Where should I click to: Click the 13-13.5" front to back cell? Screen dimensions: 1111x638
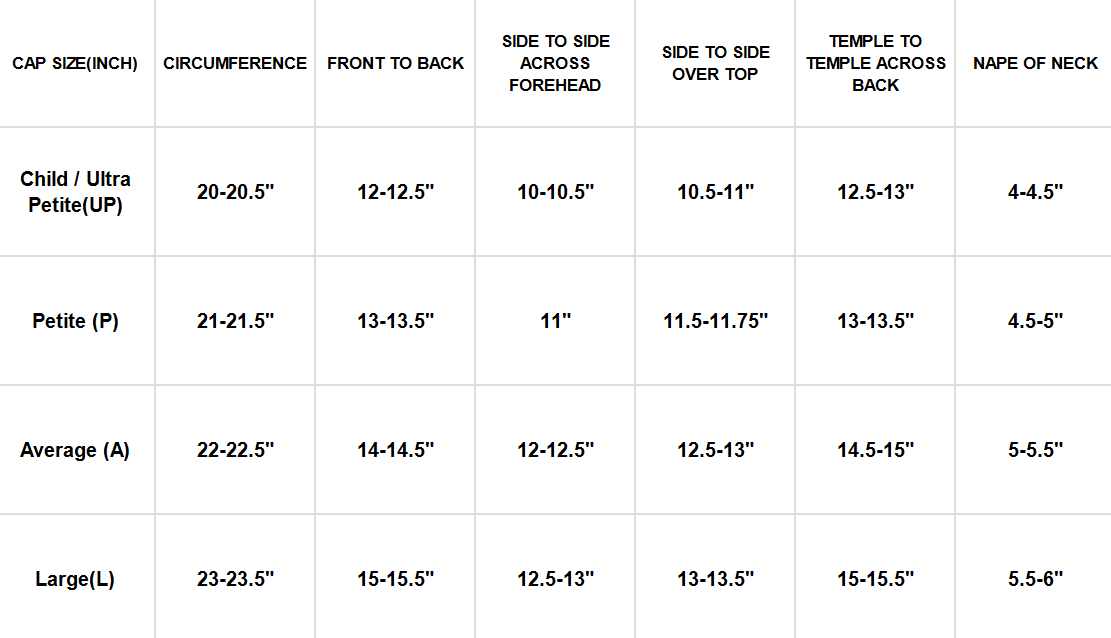tap(395, 321)
